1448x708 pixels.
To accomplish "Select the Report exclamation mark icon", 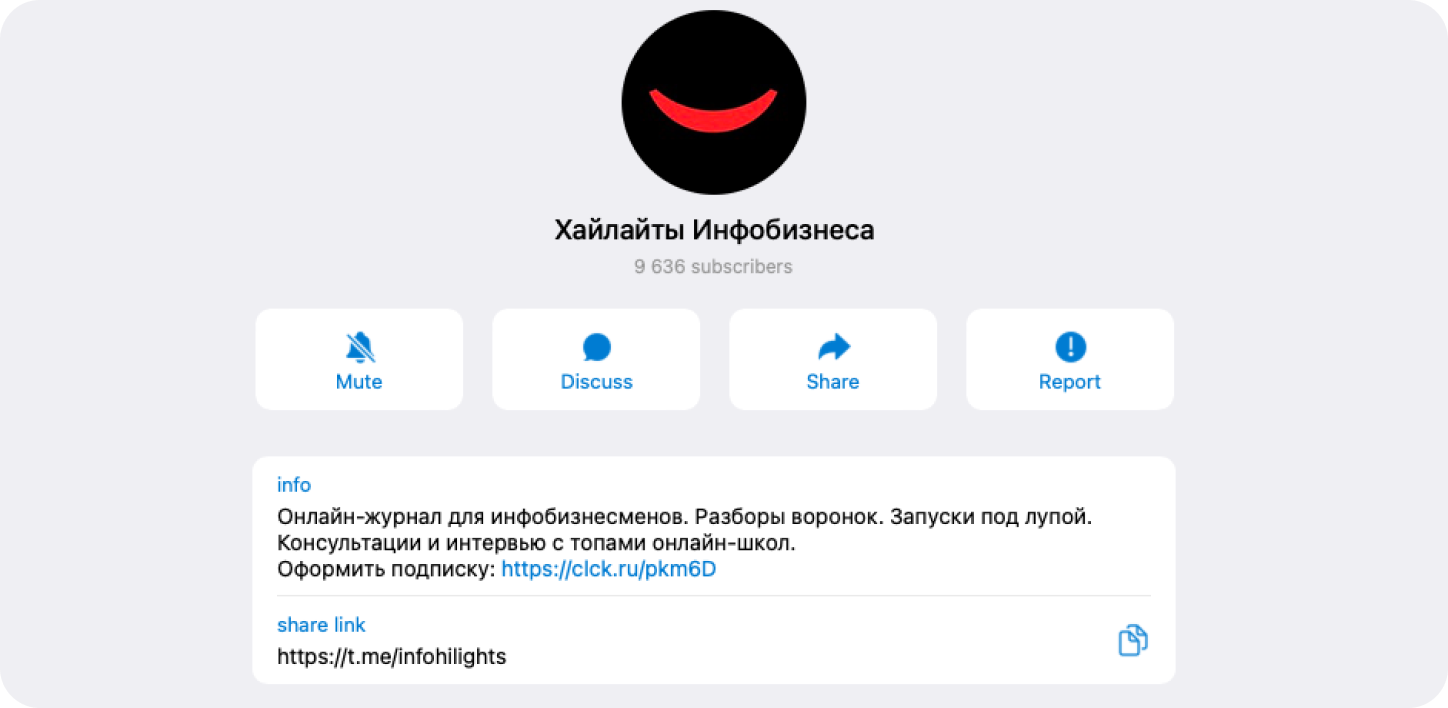I will [x=1070, y=347].
